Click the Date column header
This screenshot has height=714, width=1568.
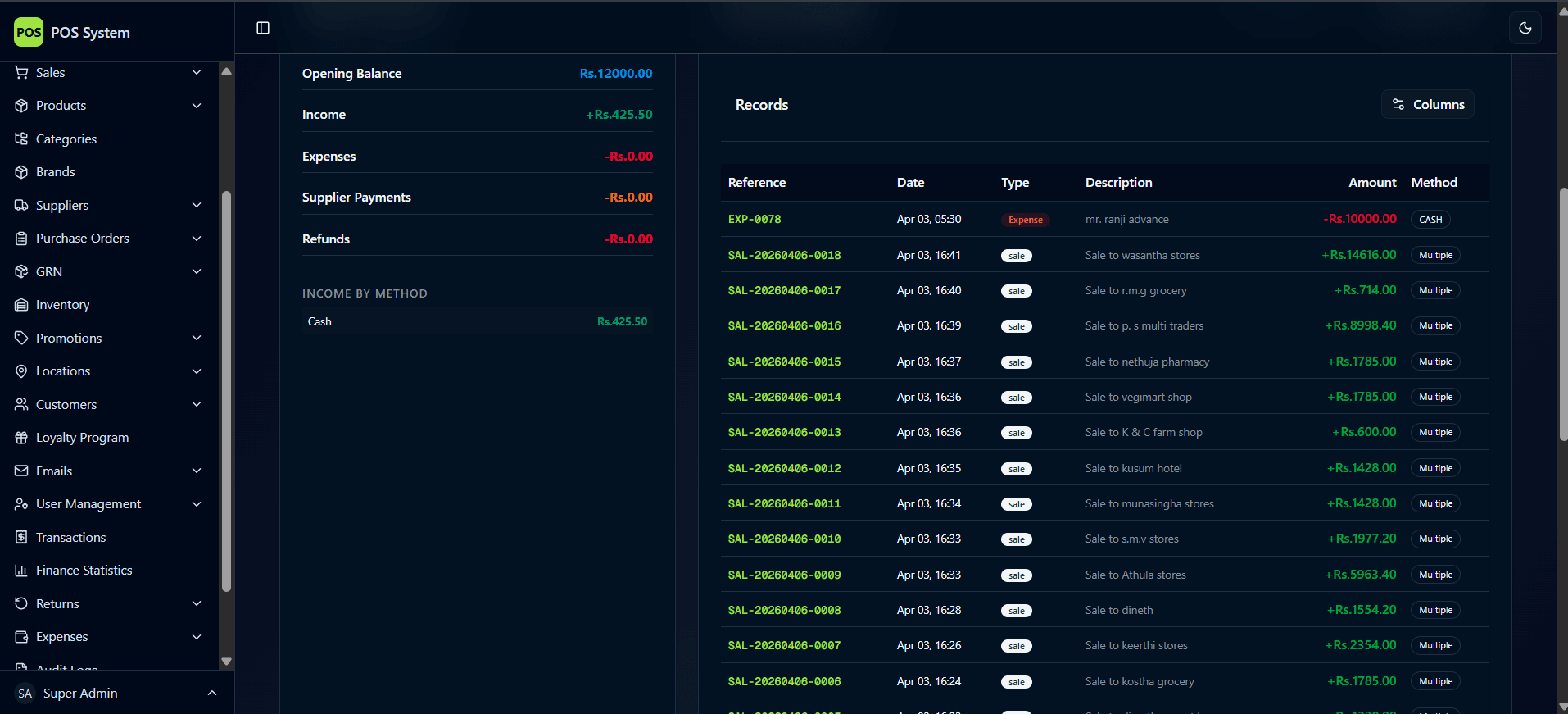pos(910,183)
